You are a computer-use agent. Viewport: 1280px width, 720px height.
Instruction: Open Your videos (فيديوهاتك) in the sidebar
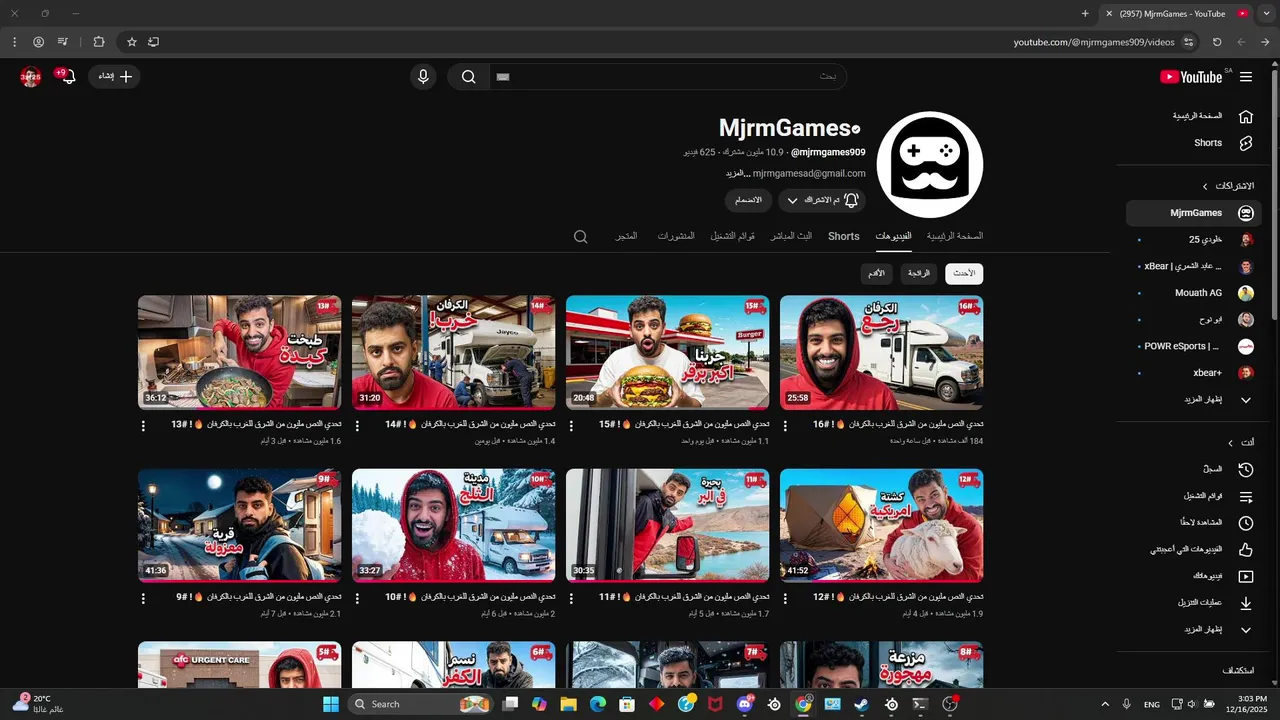[1194, 576]
